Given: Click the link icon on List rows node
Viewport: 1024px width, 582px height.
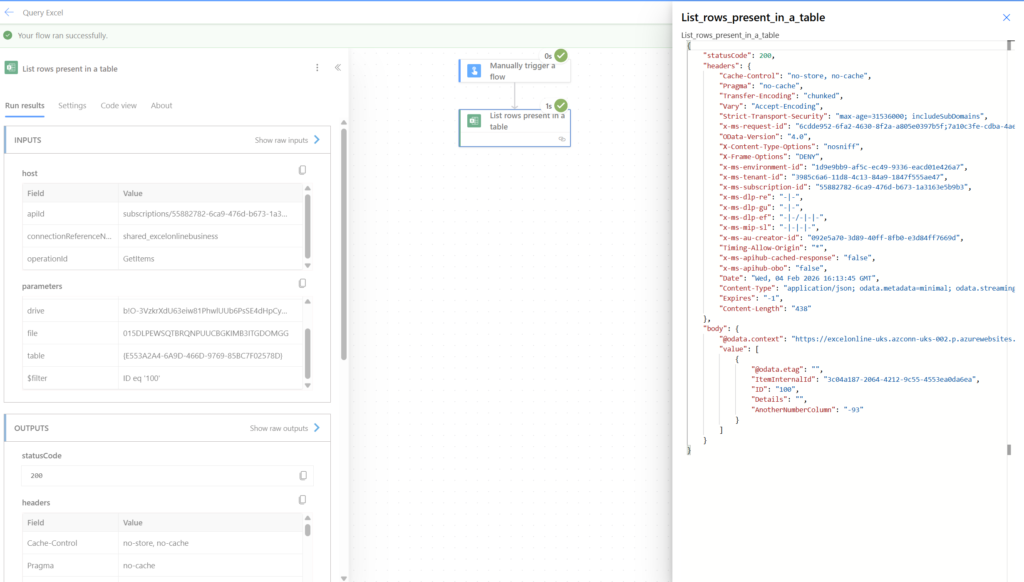Looking at the screenshot, I should (562, 139).
